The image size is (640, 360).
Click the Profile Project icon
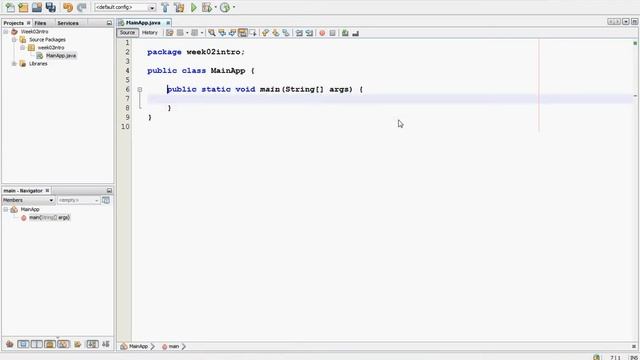(x=225, y=7)
